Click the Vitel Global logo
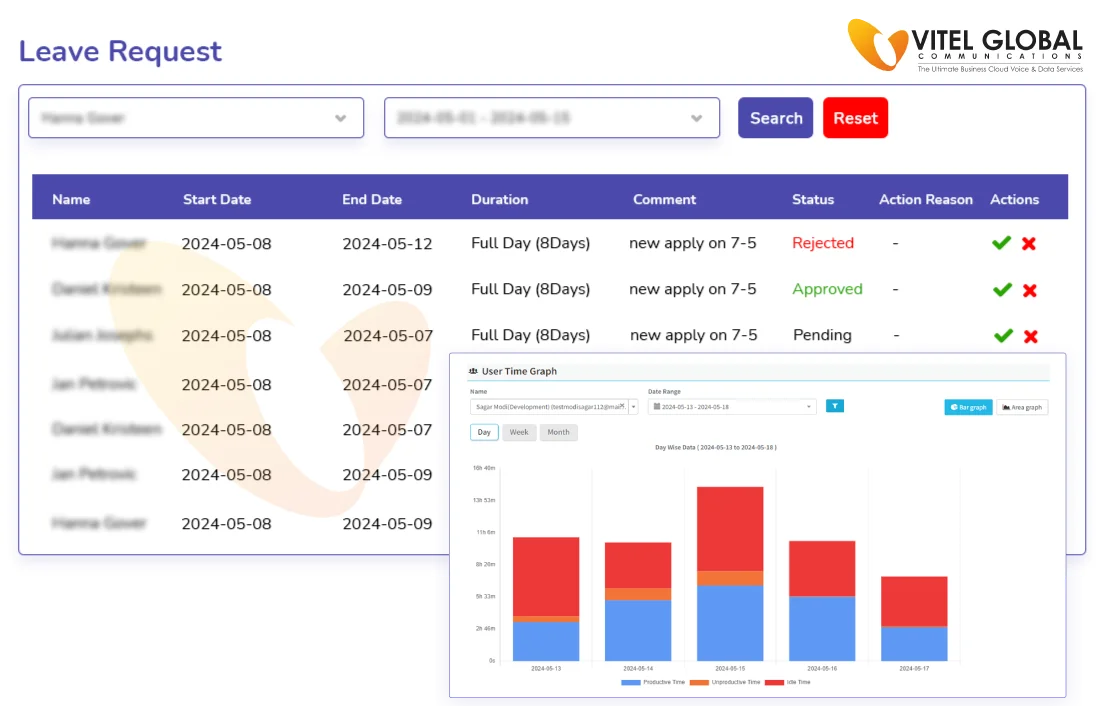Image resolution: width=1115 pixels, height=706 pixels. (x=965, y=45)
